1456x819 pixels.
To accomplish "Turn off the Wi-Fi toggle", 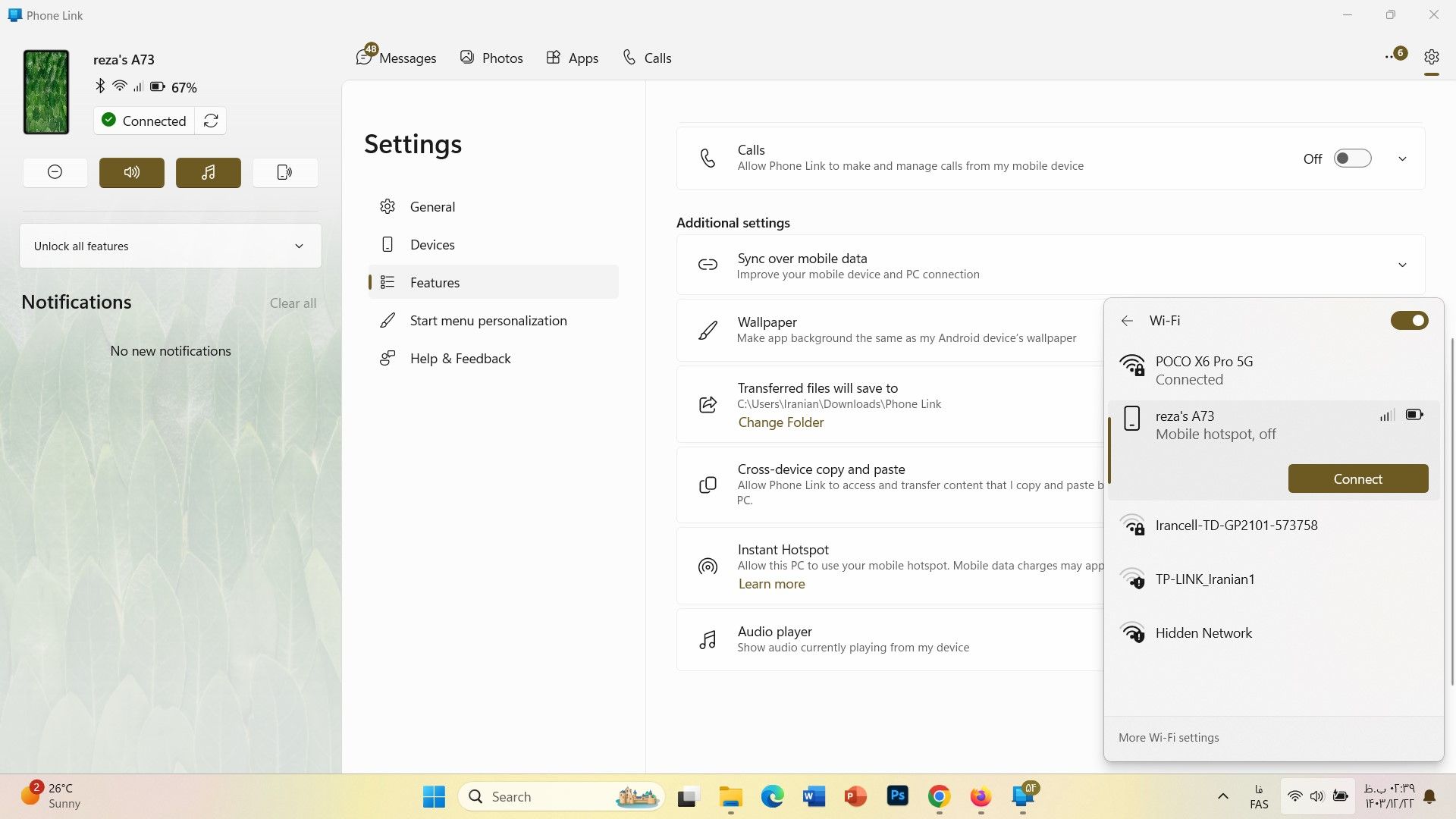I will click(x=1409, y=321).
